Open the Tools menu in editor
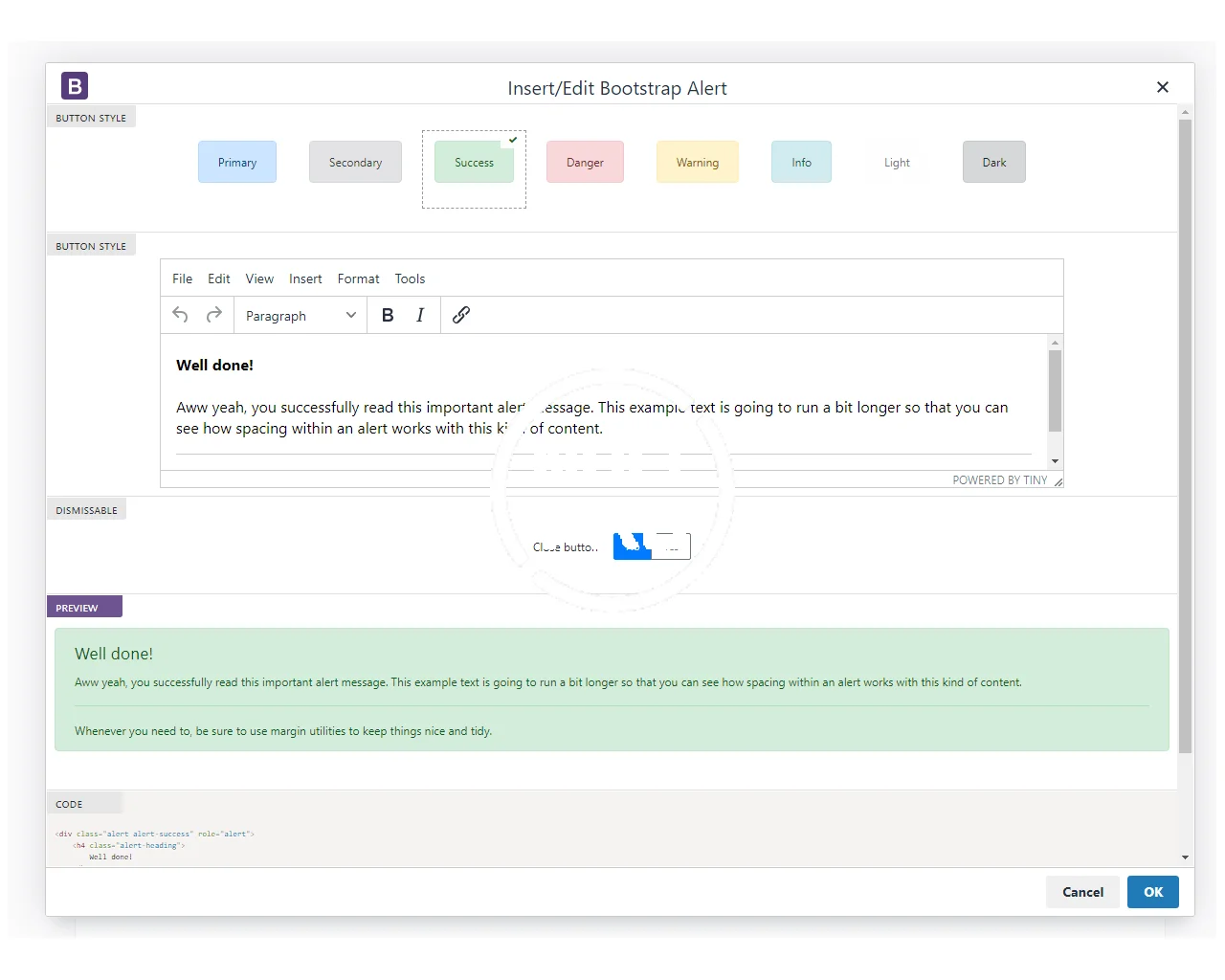Viewport: 1225px width, 980px height. 410,278
